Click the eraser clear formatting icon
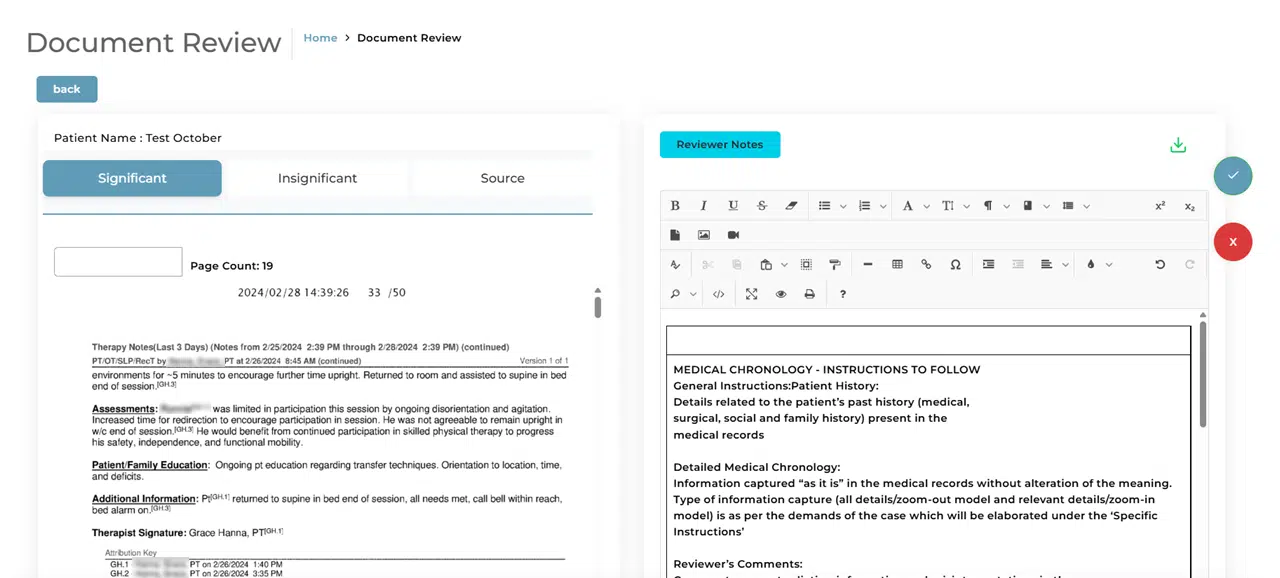This screenshot has height=578, width=1280. (791, 206)
